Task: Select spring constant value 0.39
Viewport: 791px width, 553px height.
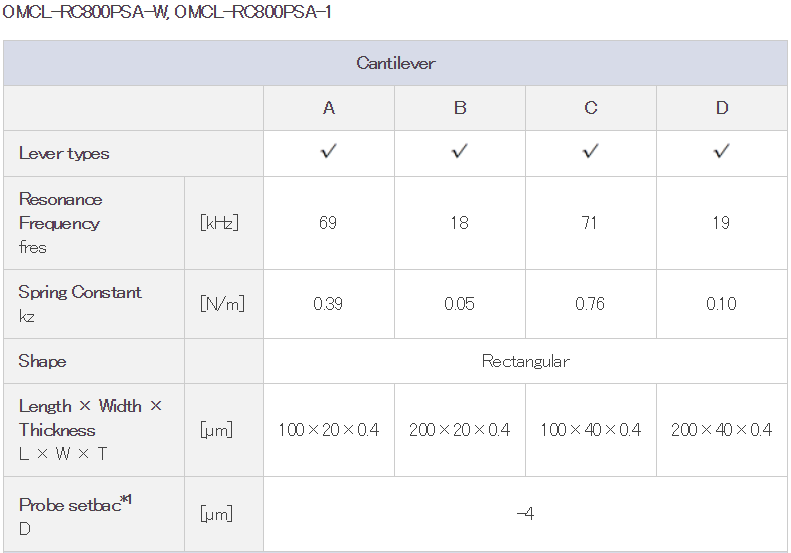Action: tap(328, 304)
